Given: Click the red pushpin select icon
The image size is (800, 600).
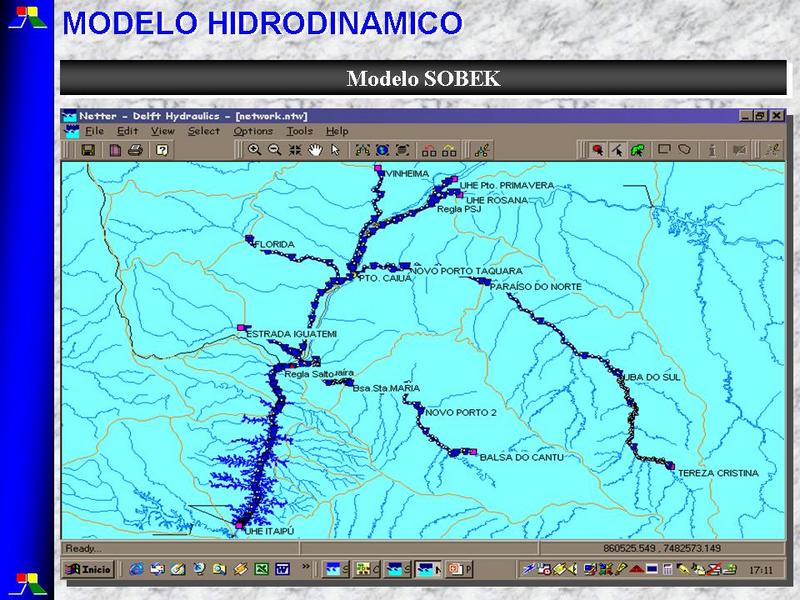Looking at the screenshot, I should [x=597, y=150].
